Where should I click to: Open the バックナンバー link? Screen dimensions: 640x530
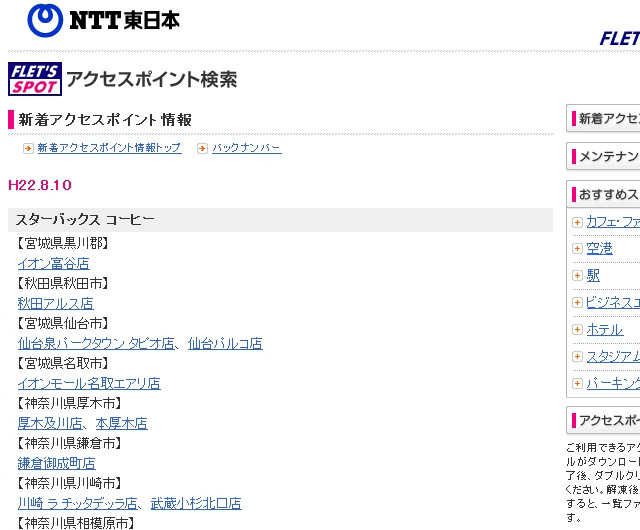click(x=247, y=148)
